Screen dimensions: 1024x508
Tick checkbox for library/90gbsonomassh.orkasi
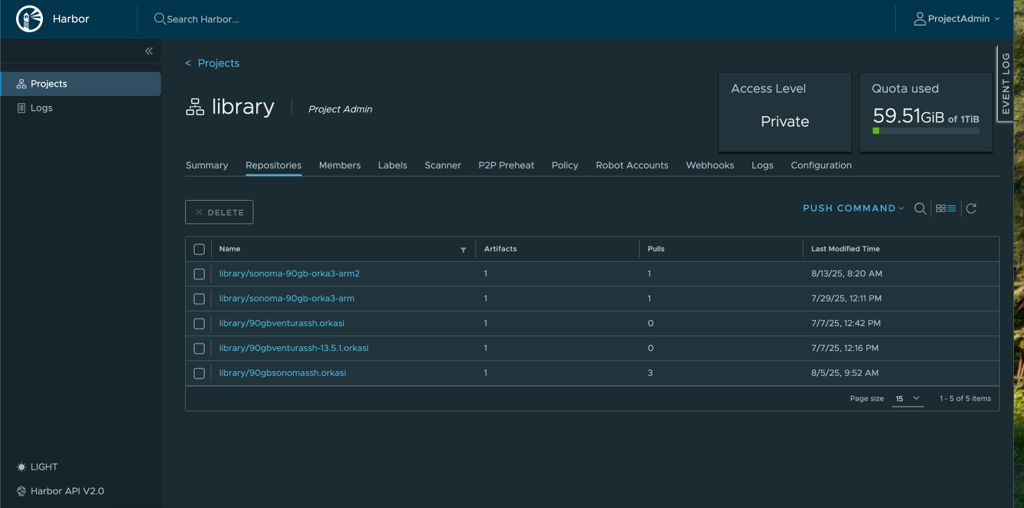pyautogui.click(x=199, y=373)
